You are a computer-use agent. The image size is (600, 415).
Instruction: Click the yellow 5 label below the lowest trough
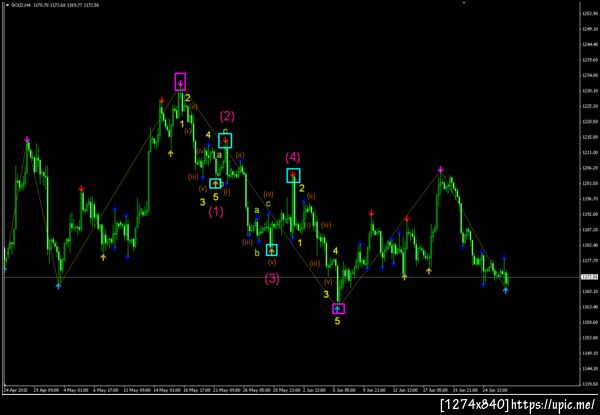pyautogui.click(x=337, y=321)
